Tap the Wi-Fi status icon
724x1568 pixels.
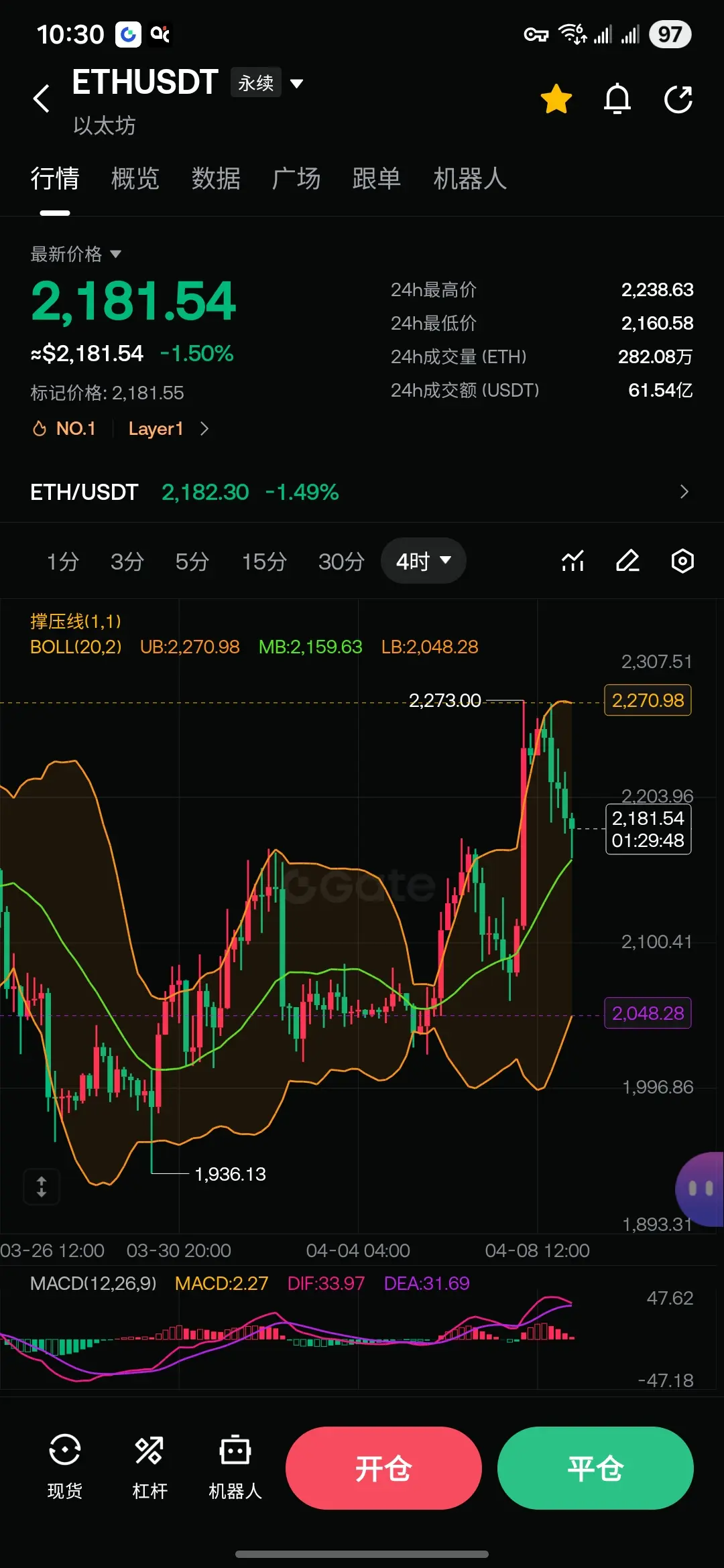[572, 34]
